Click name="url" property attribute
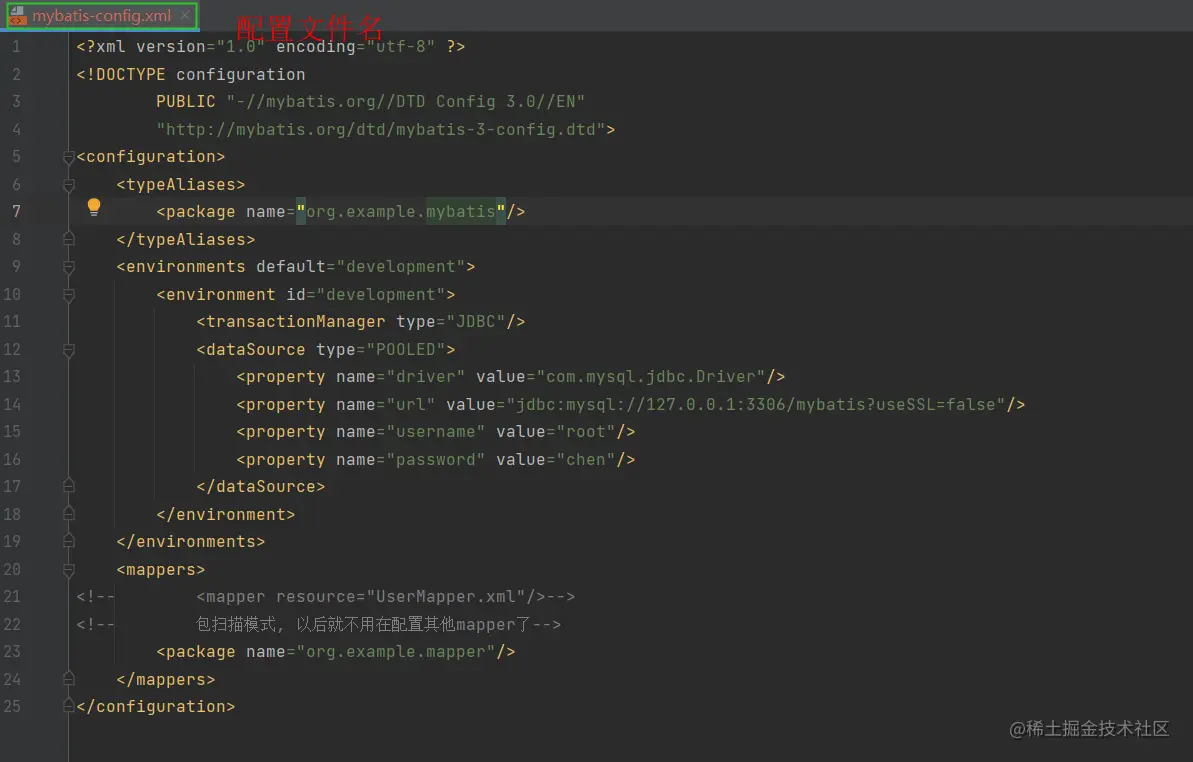1193x762 pixels. (386, 405)
